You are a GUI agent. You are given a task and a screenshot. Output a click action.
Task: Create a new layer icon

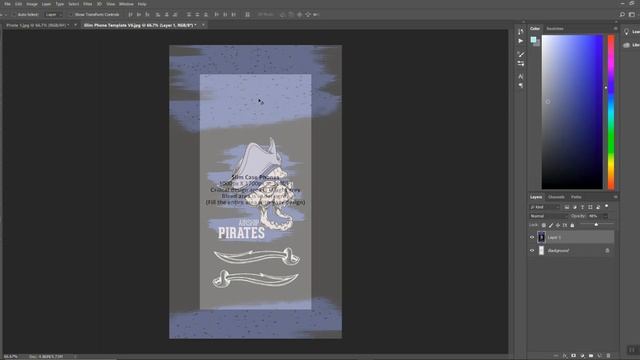point(600,356)
